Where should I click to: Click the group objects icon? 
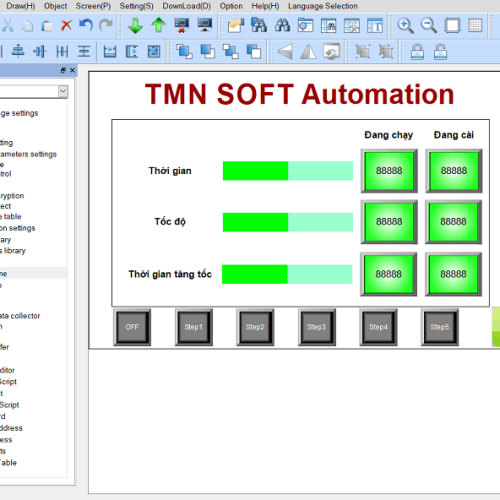tap(363, 52)
